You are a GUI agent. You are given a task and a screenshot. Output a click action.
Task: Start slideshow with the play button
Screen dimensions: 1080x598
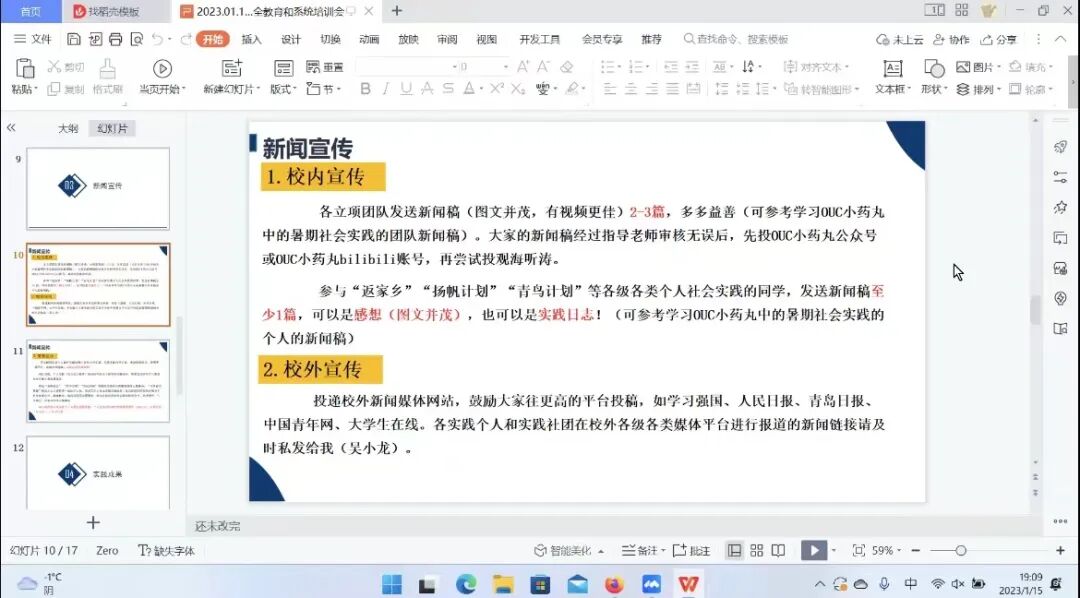coord(813,550)
